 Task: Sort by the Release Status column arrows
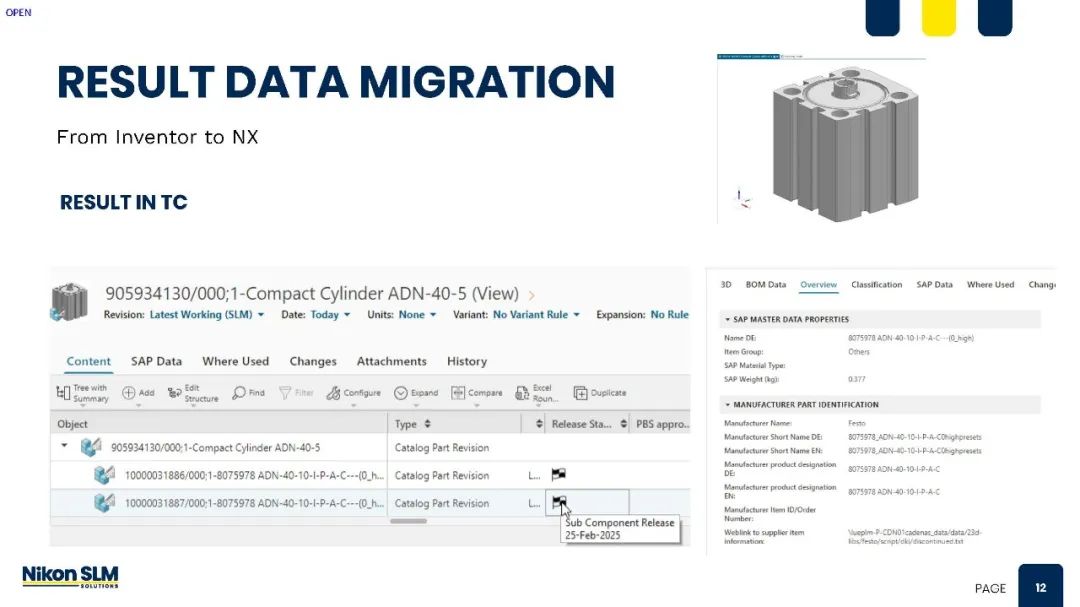point(623,424)
